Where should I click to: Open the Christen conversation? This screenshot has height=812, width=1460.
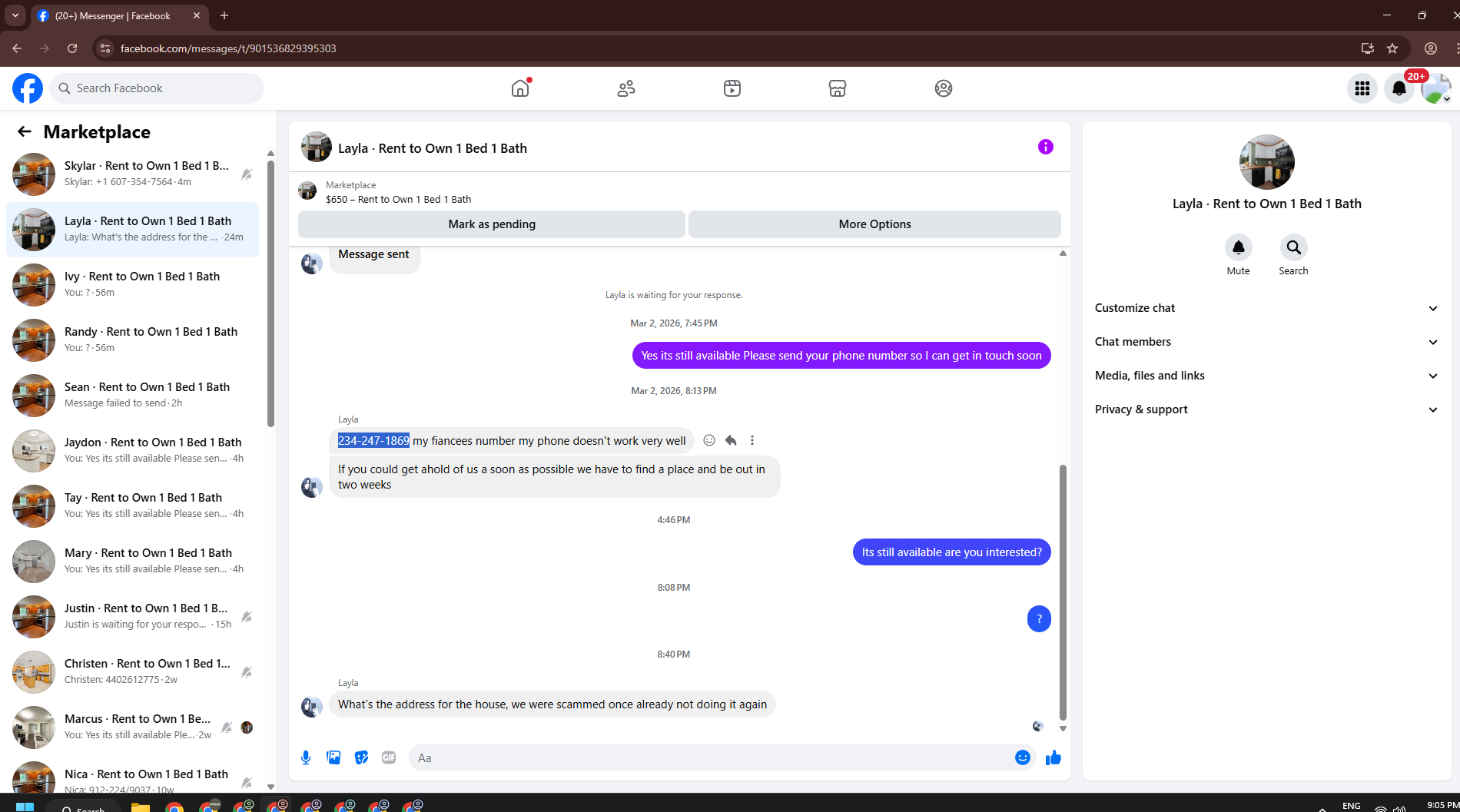coord(132,672)
